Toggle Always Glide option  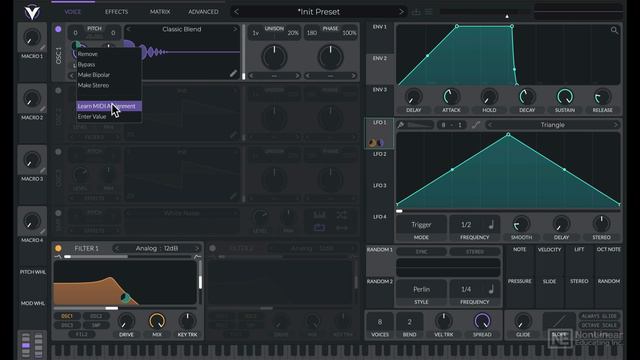tap(599, 316)
